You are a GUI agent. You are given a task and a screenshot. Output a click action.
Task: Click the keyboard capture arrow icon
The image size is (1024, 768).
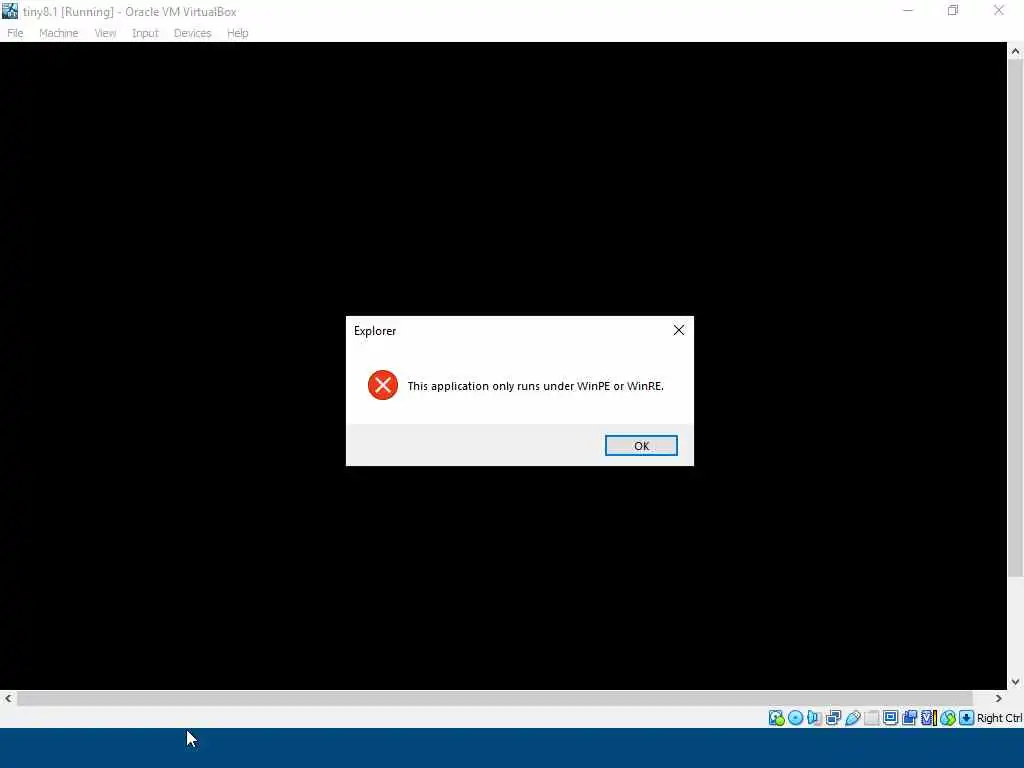coord(967,718)
